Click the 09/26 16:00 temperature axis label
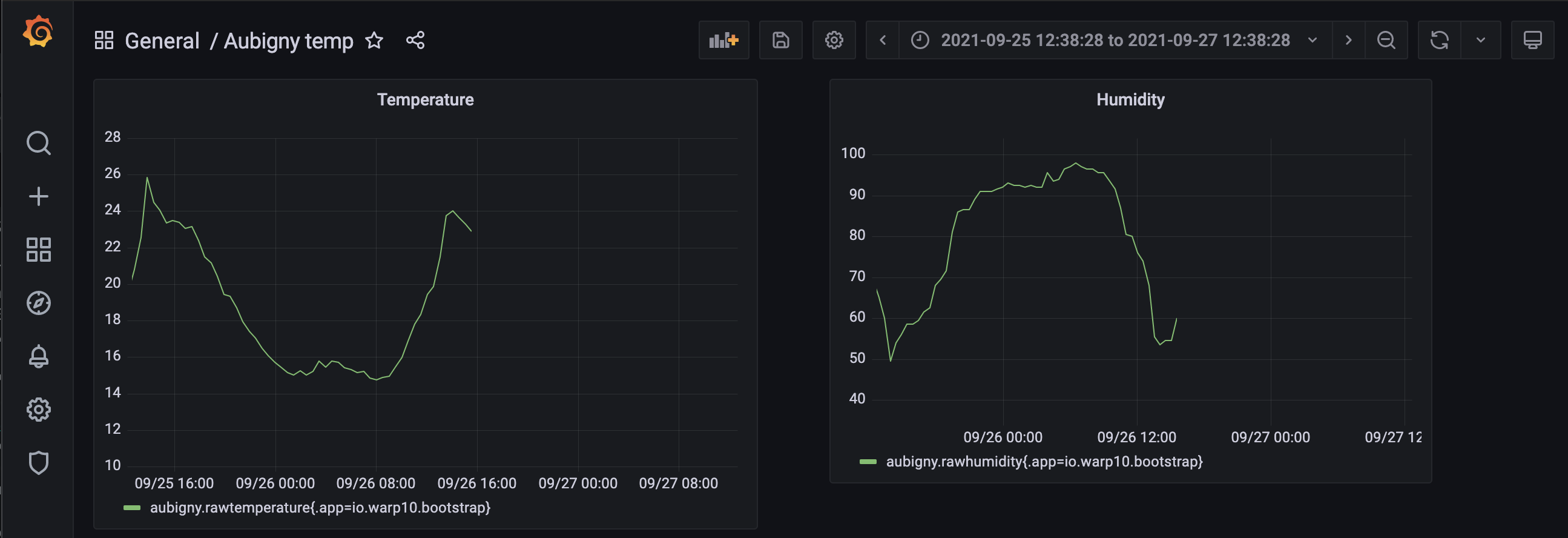The image size is (1568, 538). point(476,483)
